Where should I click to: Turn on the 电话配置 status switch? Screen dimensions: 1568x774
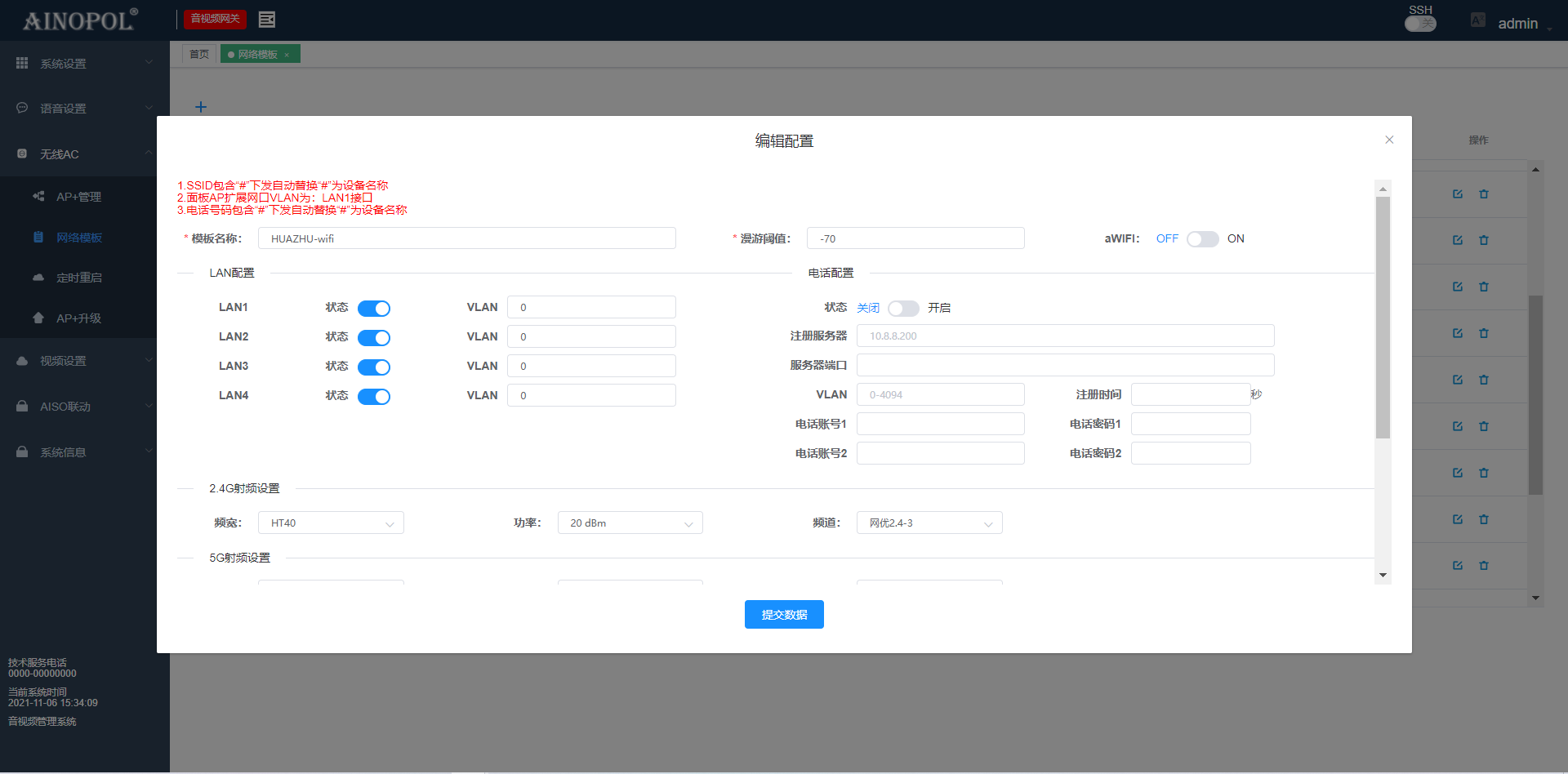tap(903, 308)
